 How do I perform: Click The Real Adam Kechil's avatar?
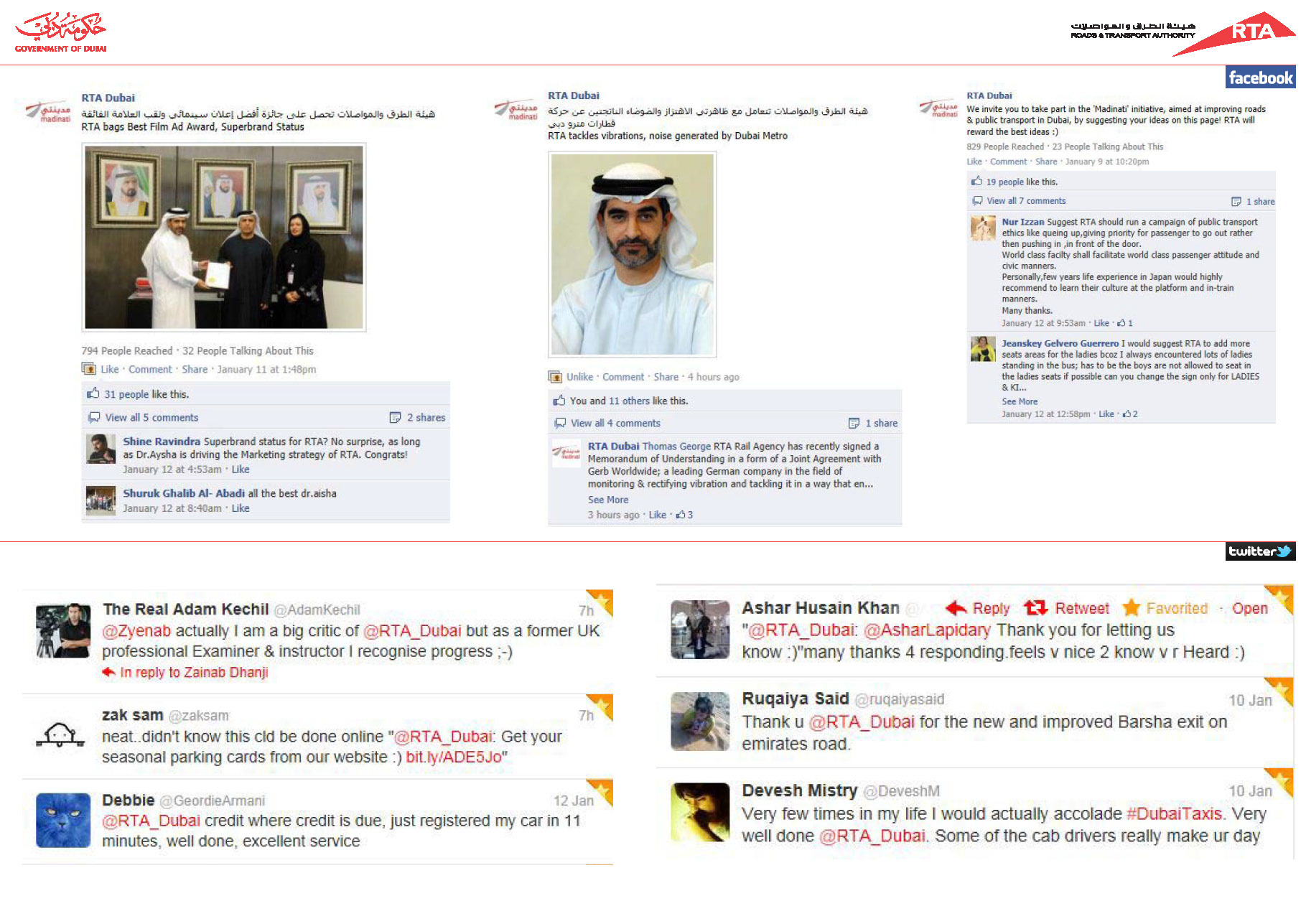(63, 630)
